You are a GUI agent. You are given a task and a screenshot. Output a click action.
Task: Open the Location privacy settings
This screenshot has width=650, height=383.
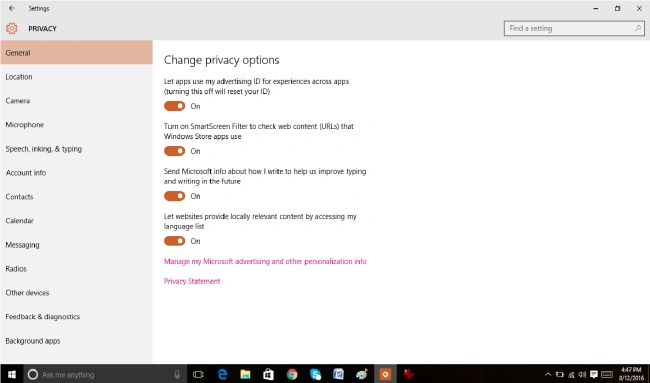[x=76, y=77]
